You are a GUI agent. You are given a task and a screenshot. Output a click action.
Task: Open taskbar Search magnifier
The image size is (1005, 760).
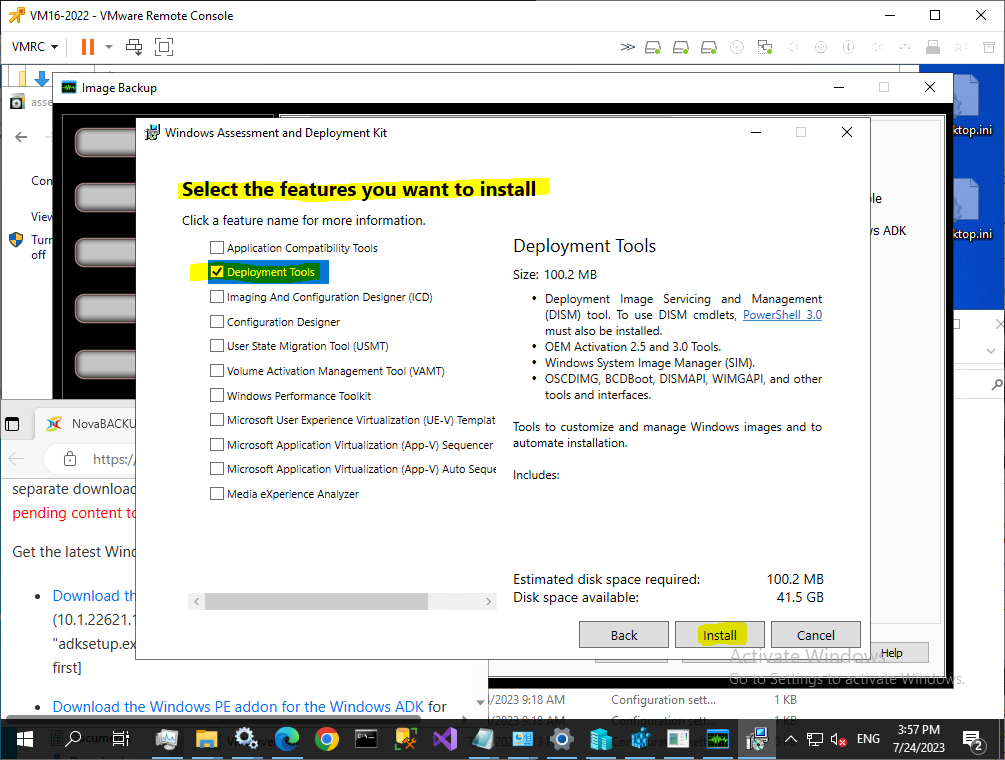74,739
